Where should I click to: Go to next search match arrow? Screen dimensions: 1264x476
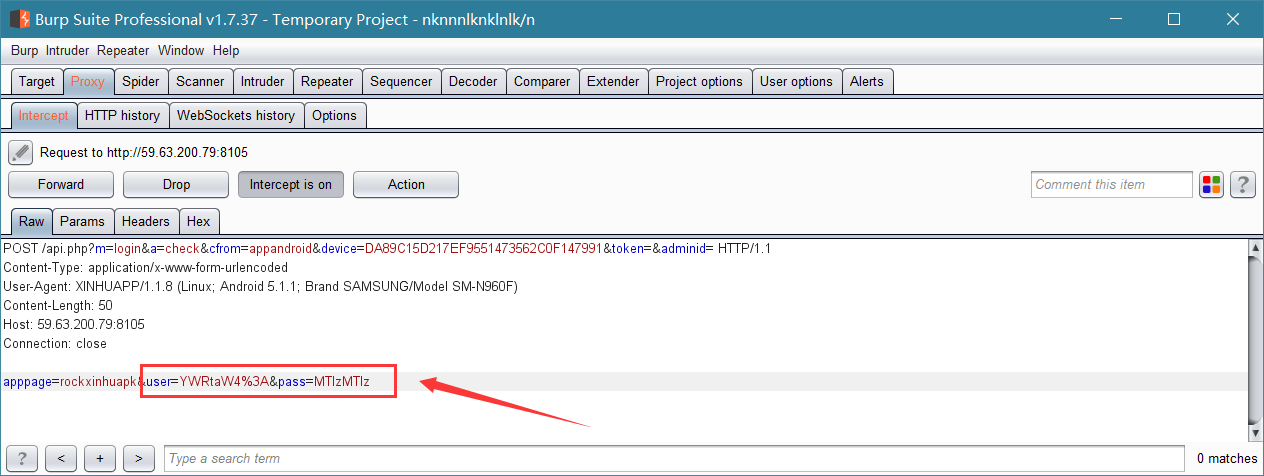click(x=138, y=458)
